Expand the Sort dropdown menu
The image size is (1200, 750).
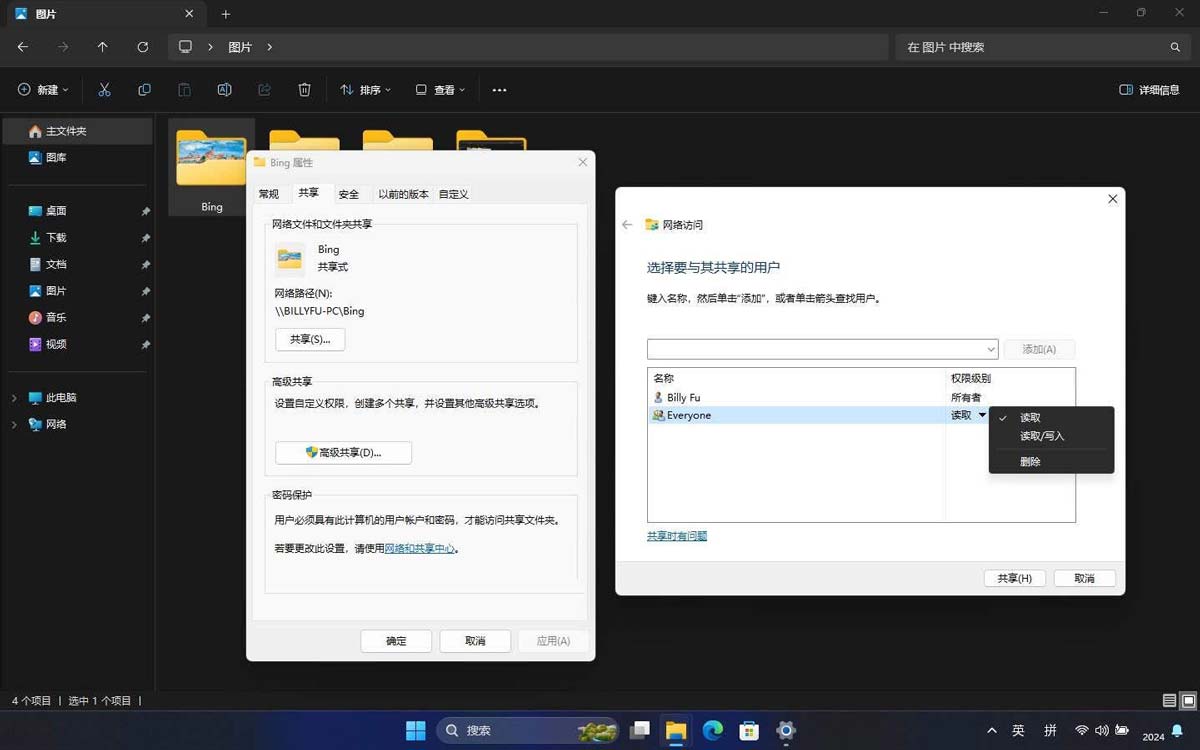tap(365, 90)
